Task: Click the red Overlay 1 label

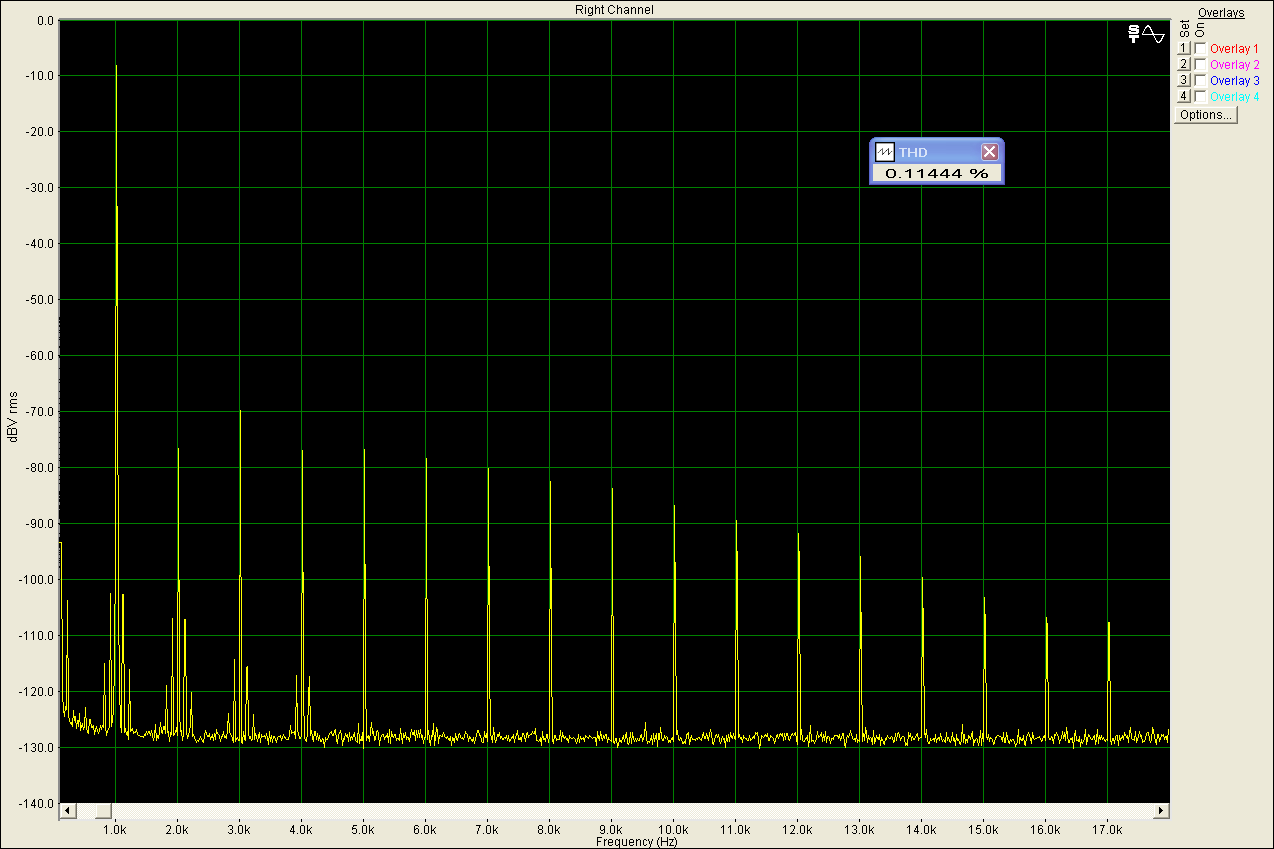Action: 1234,48
